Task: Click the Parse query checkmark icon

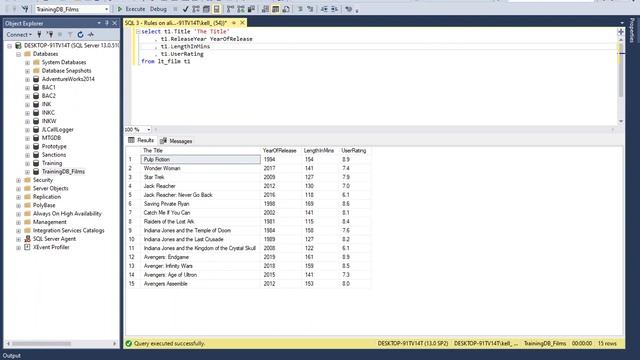Action: (x=186, y=9)
